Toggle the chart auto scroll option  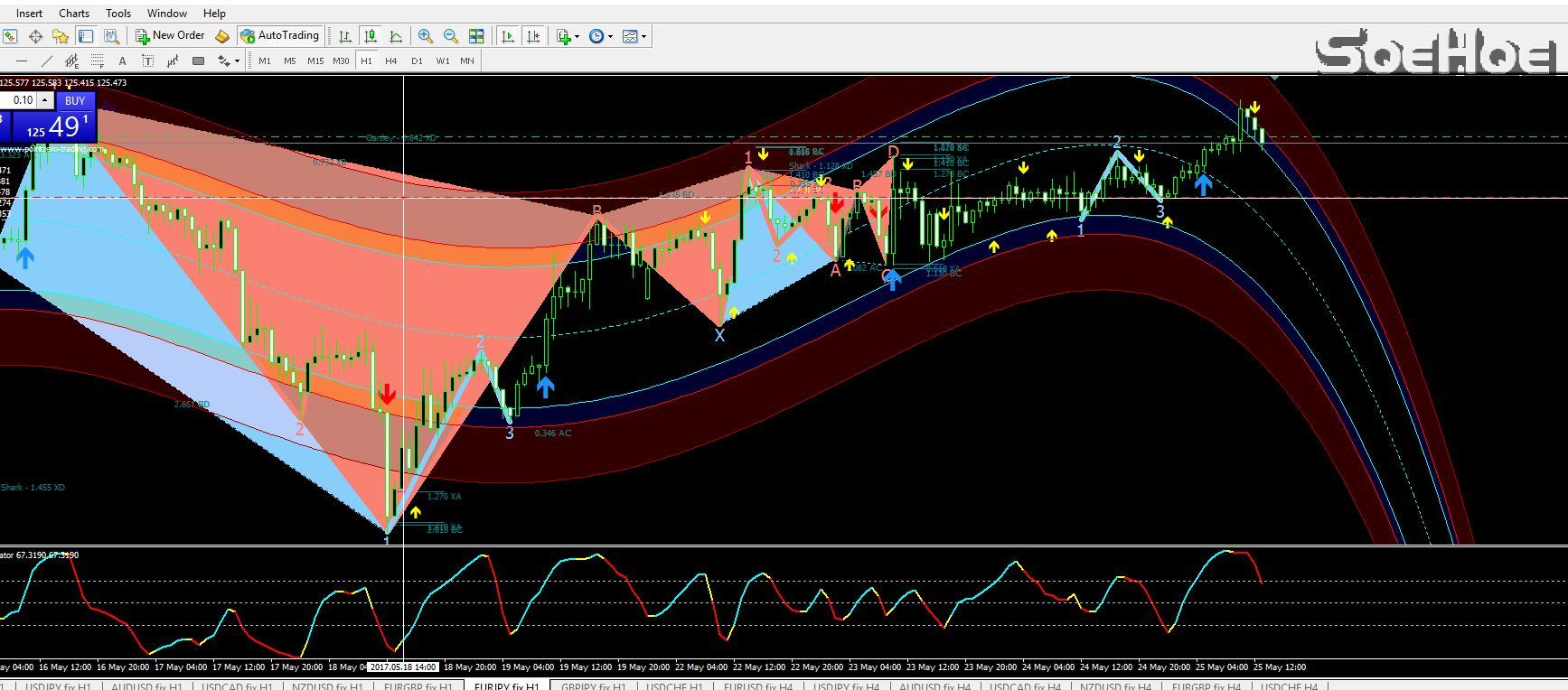pyautogui.click(x=508, y=36)
